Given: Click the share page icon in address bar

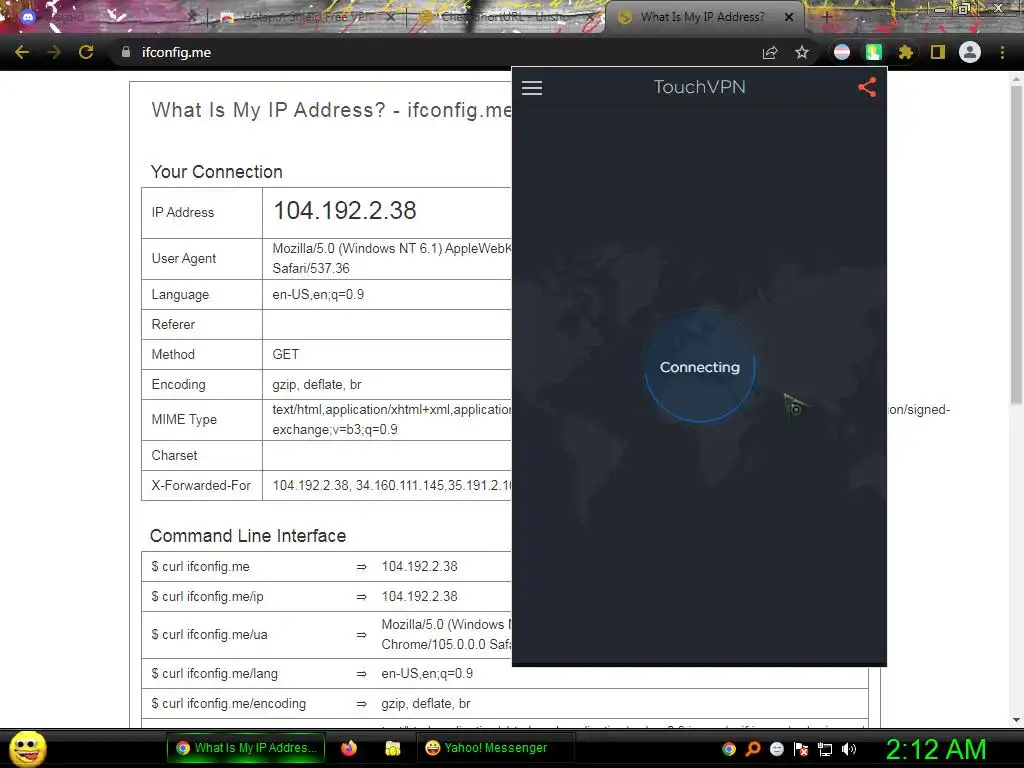Looking at the screenshot, I should pyautogui.click(x=770, y=52).
